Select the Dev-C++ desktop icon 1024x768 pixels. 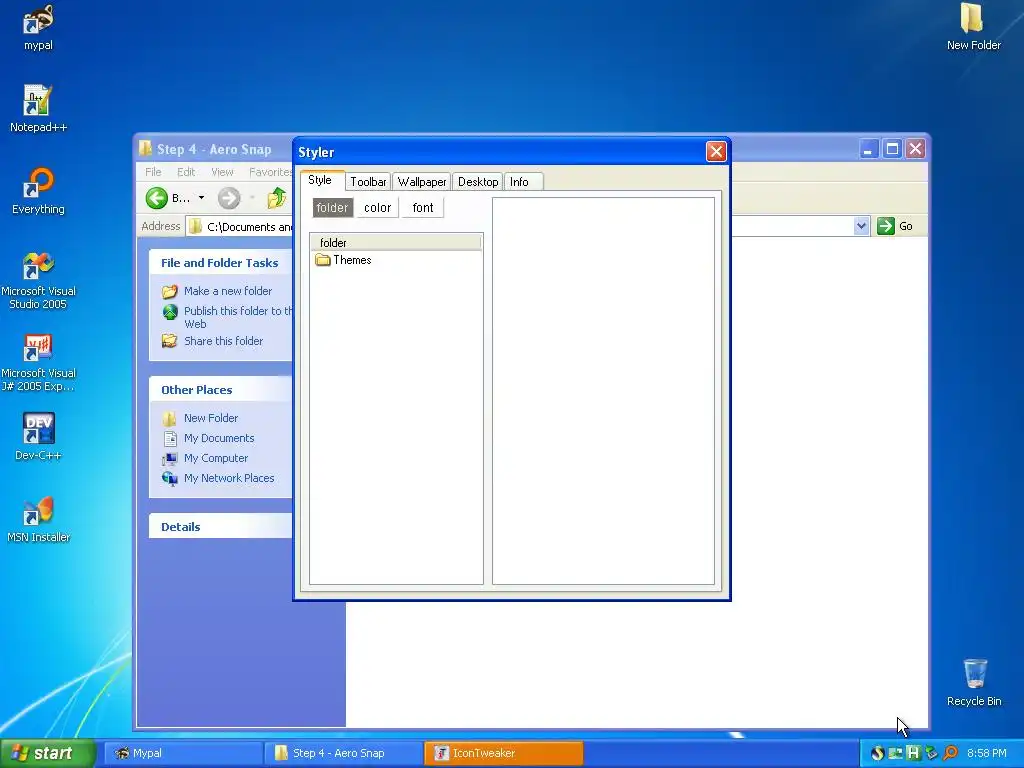[38, 436]
